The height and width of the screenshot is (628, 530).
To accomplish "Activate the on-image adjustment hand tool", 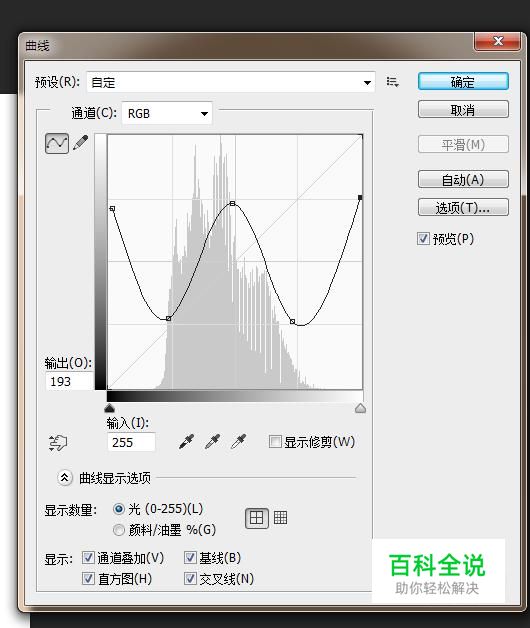I will click(x=58, y=443).
